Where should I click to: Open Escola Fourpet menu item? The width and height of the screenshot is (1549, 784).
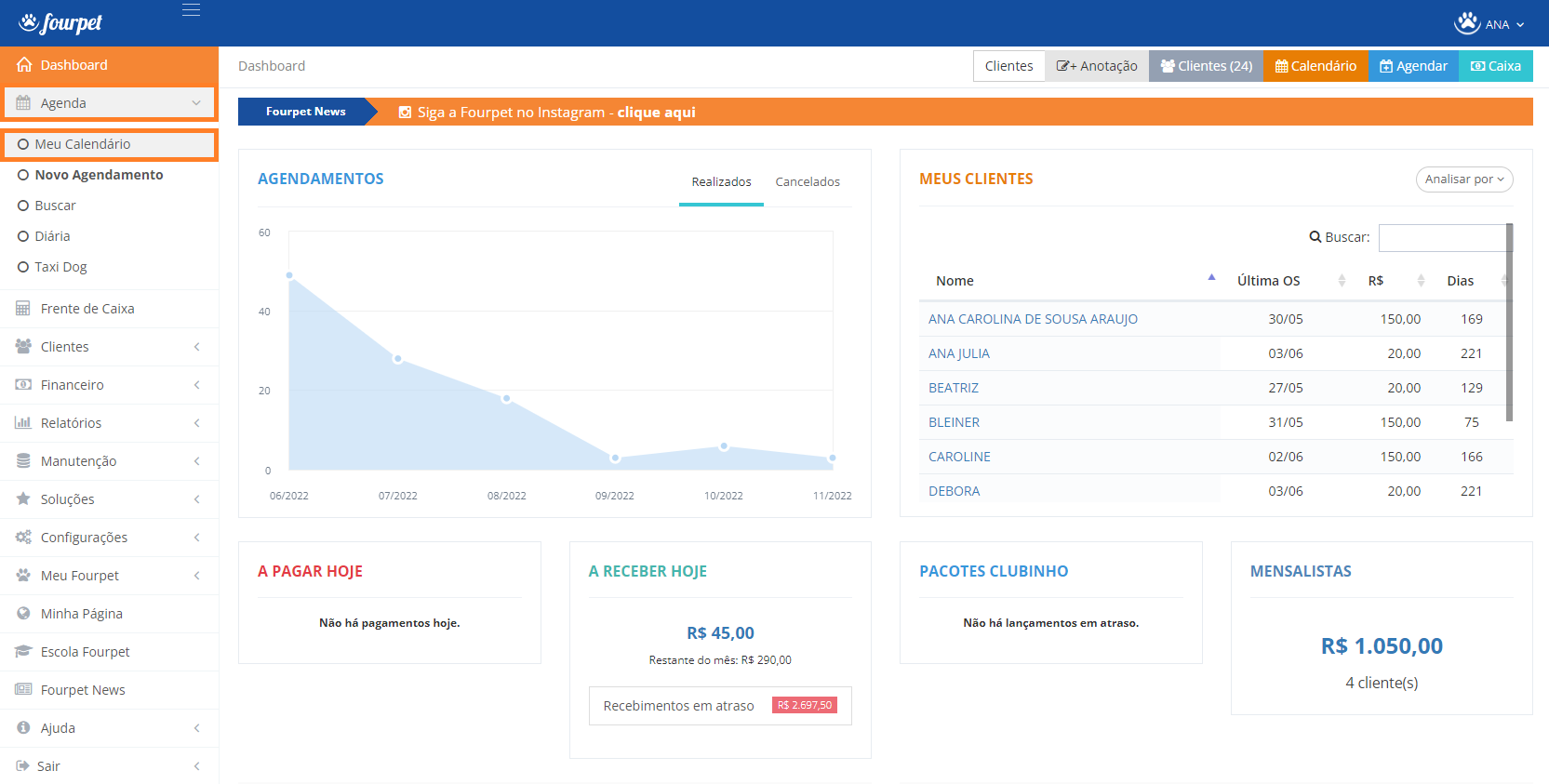click(109, 652)
